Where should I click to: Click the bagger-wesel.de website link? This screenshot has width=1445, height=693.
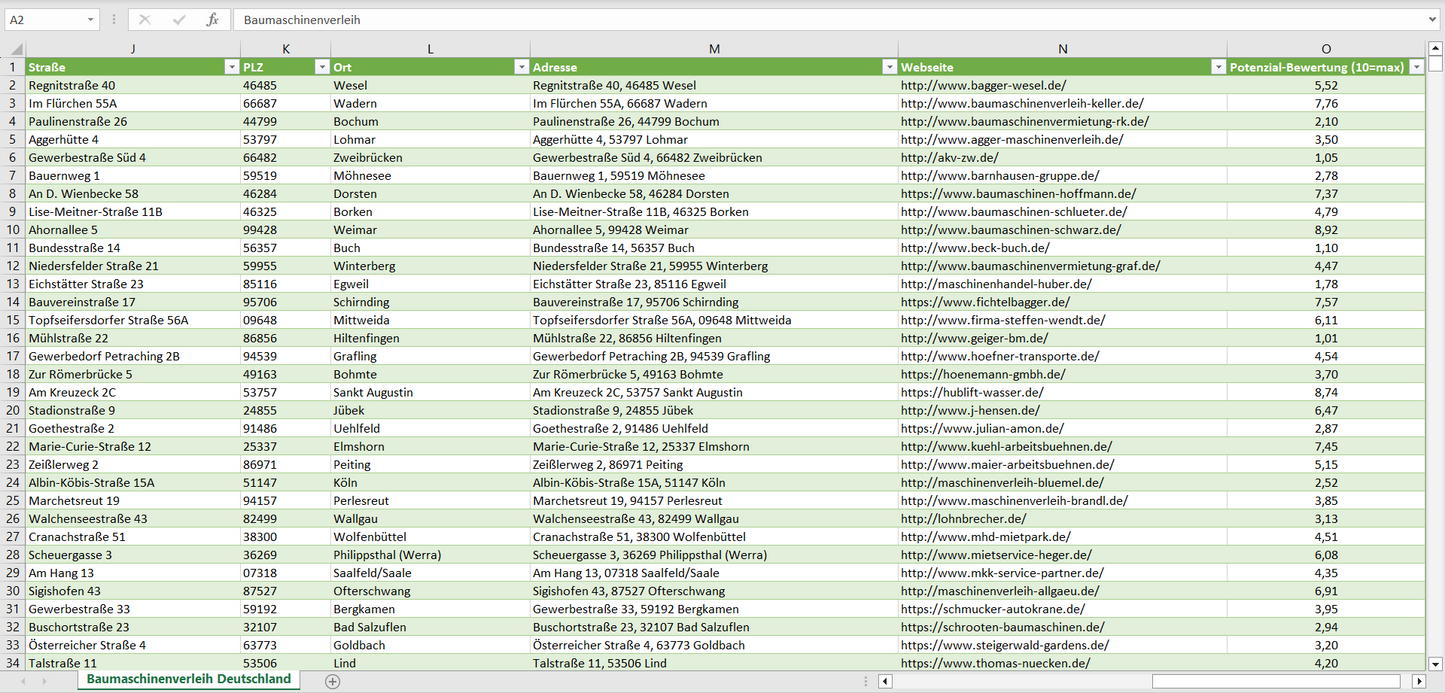click(983, 86)
